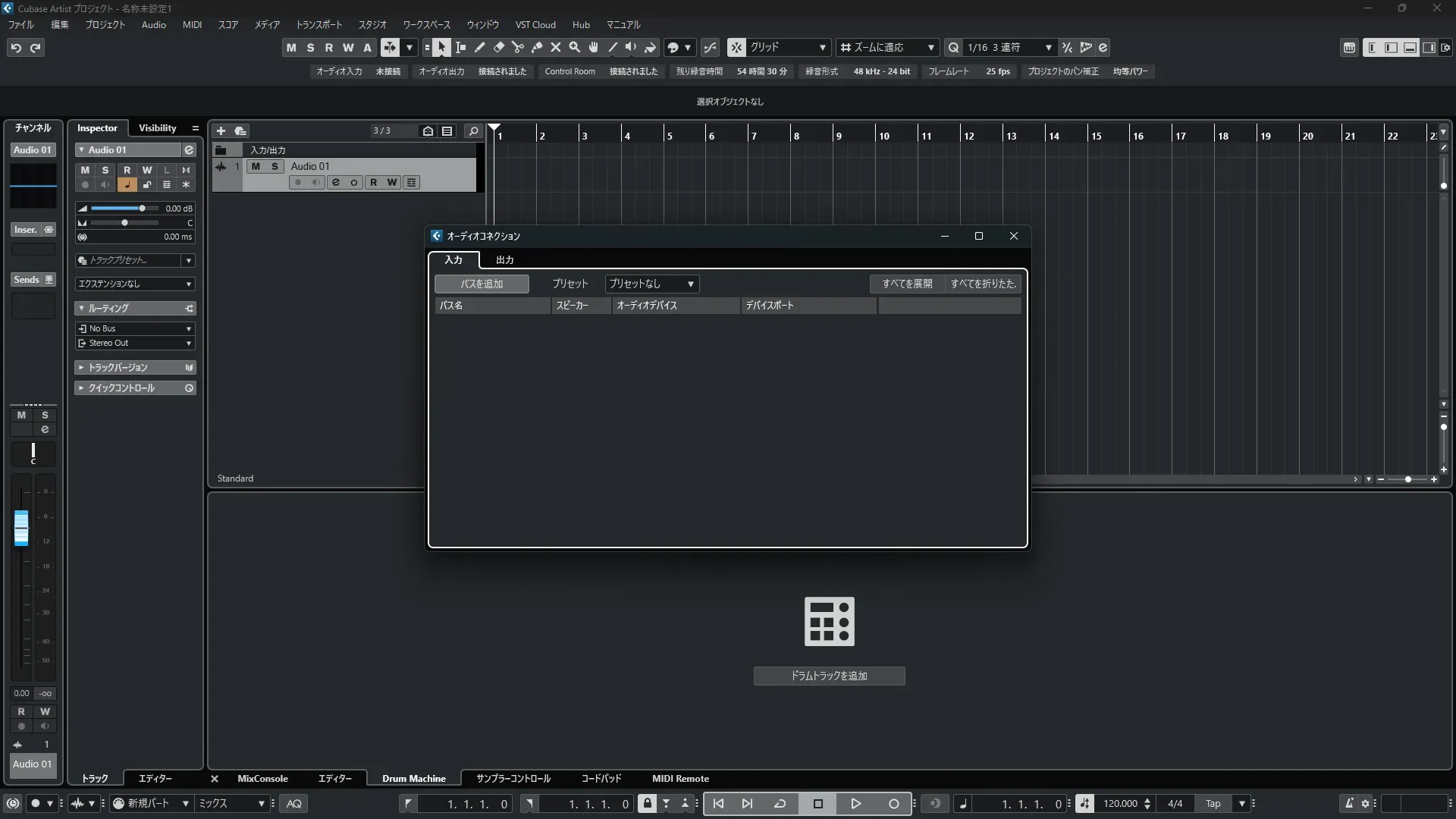Image resolution: width=1456 pixels, height=819 pixels.
Task: Select the Zoom magnifier tool
Action: (575, 47)
